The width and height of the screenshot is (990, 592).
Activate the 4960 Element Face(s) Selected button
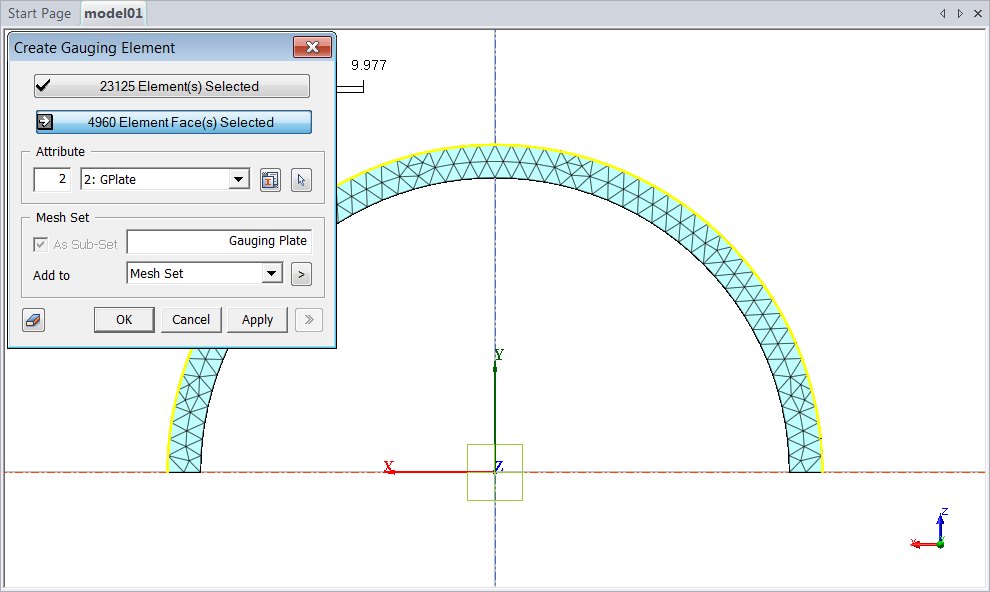pyautogui.click(x=173, y=122)
